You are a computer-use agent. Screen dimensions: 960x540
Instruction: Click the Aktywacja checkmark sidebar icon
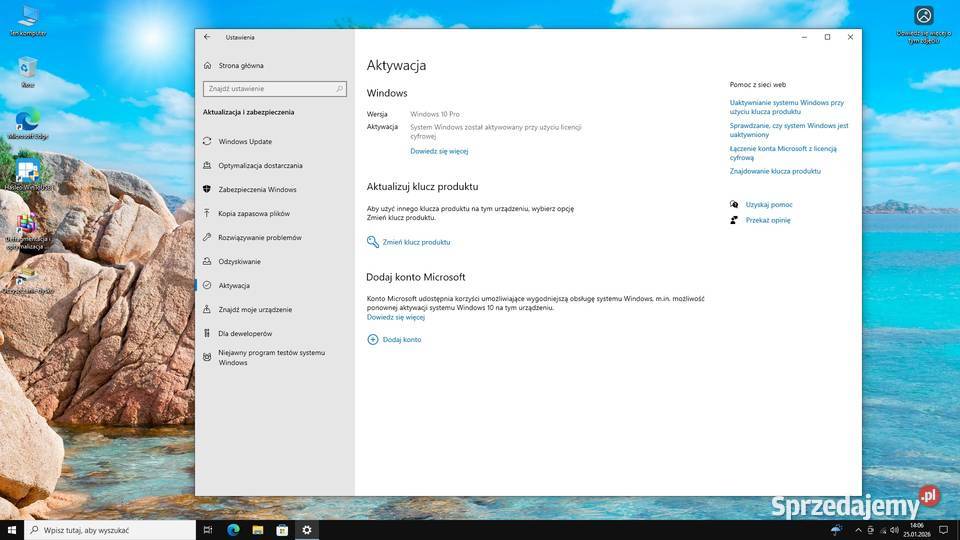point(207,285)
